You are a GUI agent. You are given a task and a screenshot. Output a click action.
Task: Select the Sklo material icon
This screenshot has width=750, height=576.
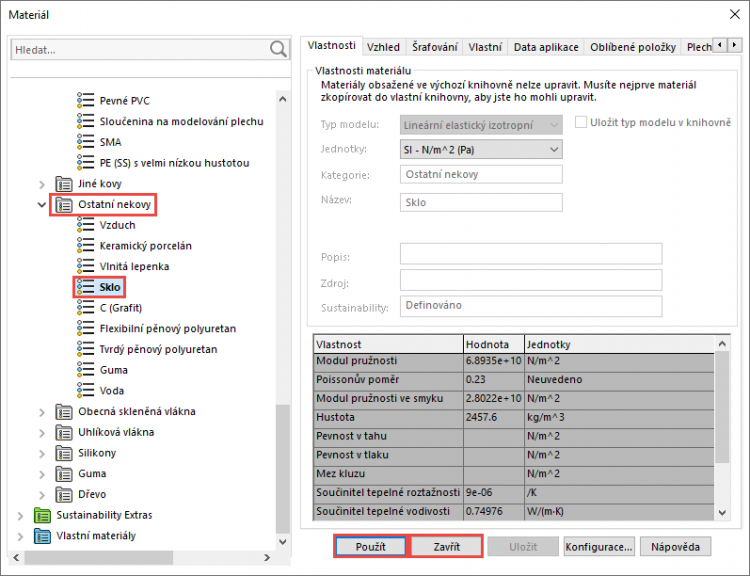click(85, 287)
